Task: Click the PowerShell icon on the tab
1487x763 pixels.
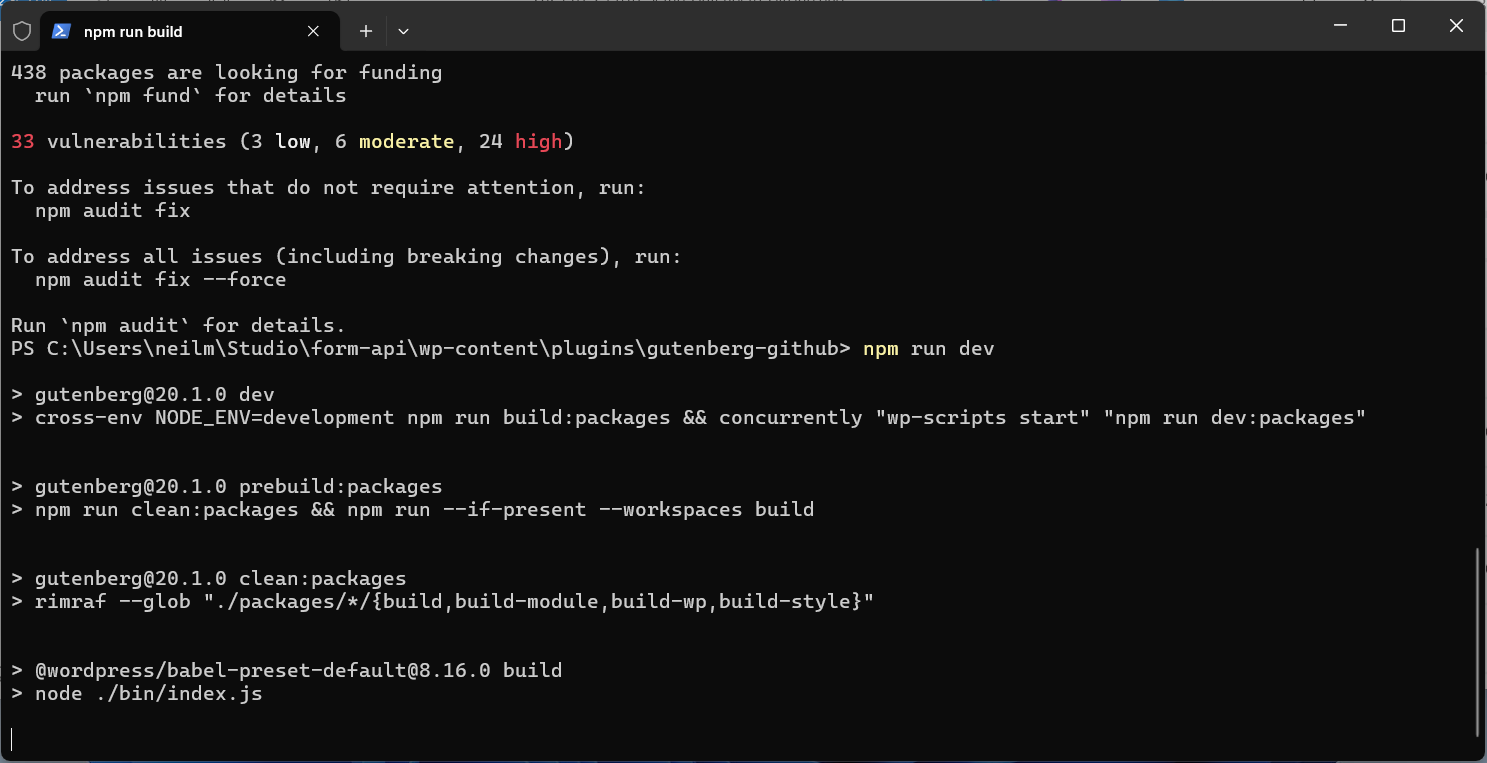Action: [61, 31]
